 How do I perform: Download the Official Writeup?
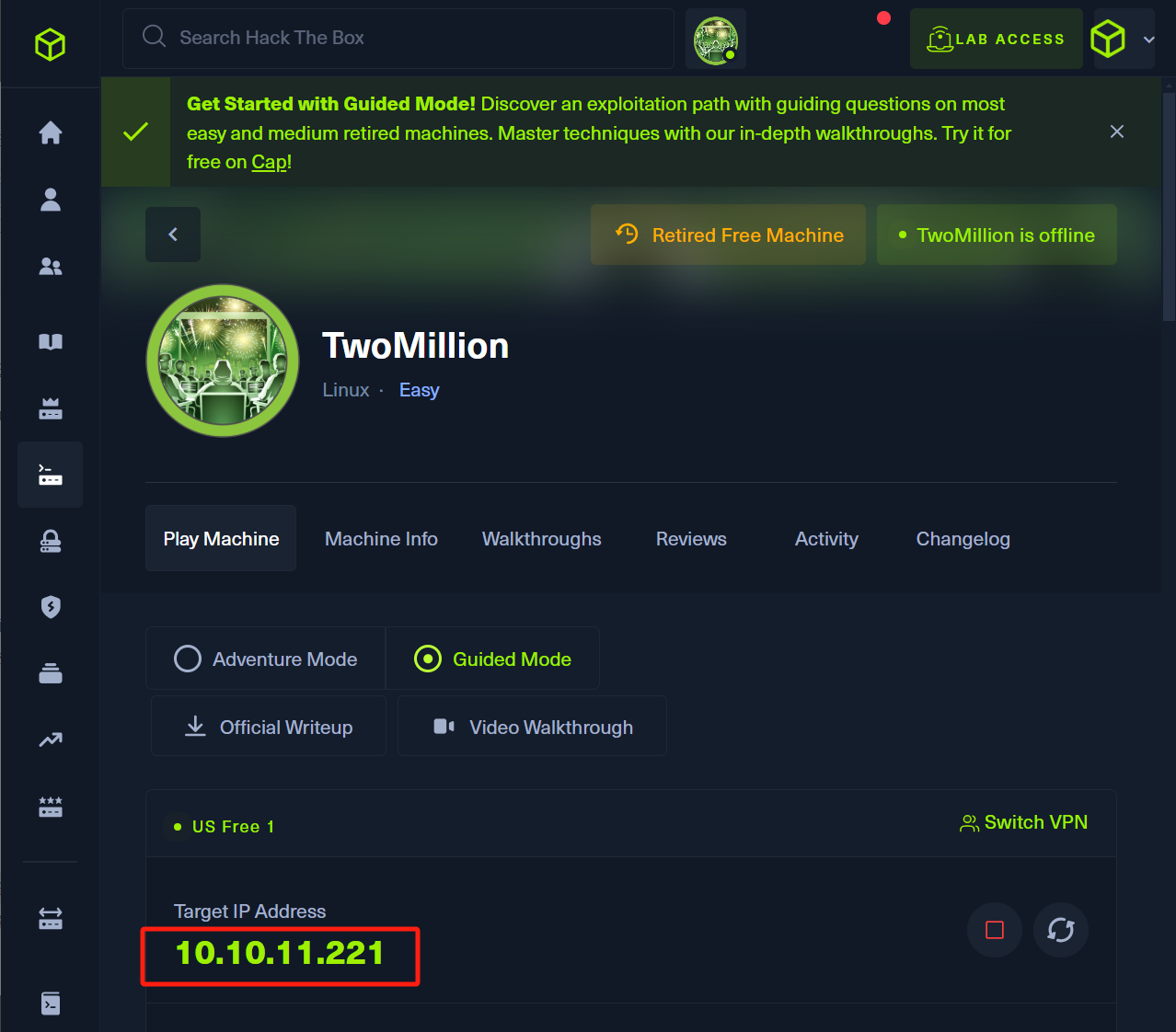[x=269, y=727]
